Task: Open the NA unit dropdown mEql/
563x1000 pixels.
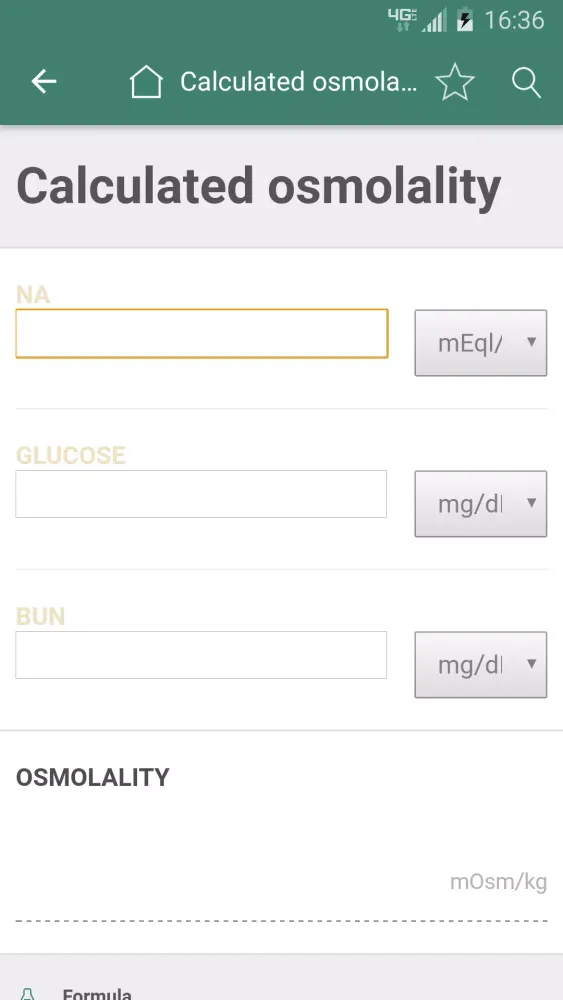Action: (x=481, y=343)
